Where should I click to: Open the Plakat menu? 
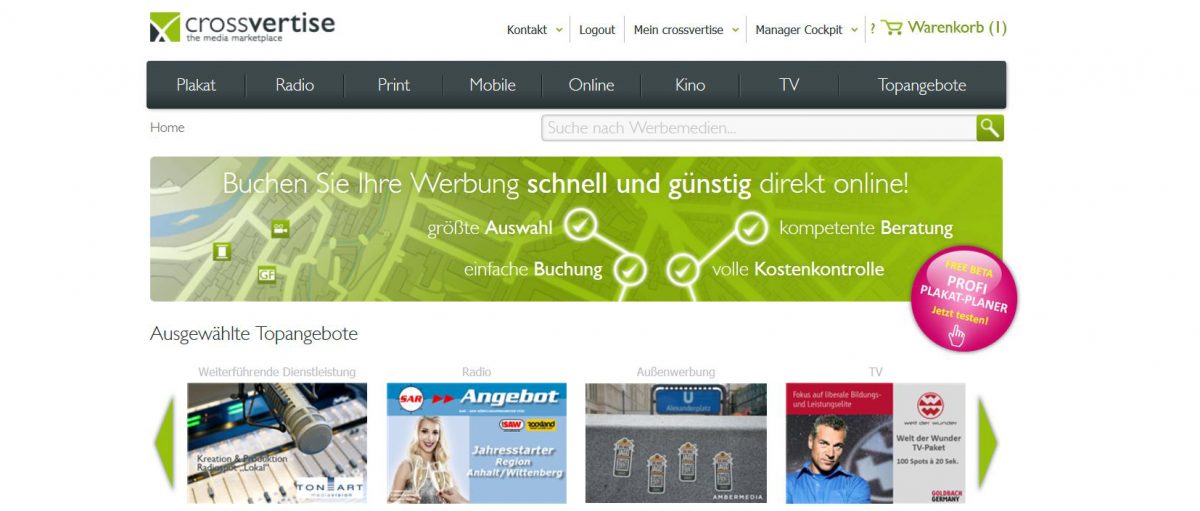coord(196,85)
